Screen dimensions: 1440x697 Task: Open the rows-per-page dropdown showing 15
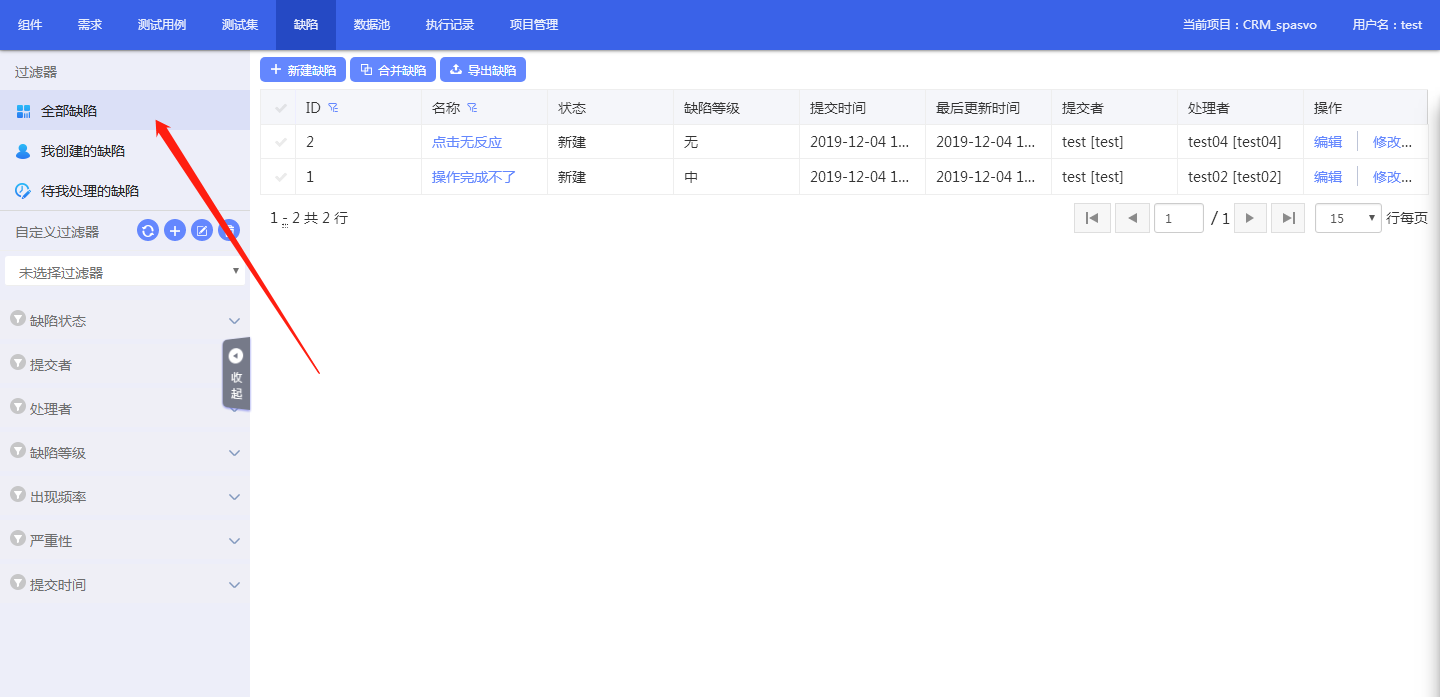(x=1348, y=218)
